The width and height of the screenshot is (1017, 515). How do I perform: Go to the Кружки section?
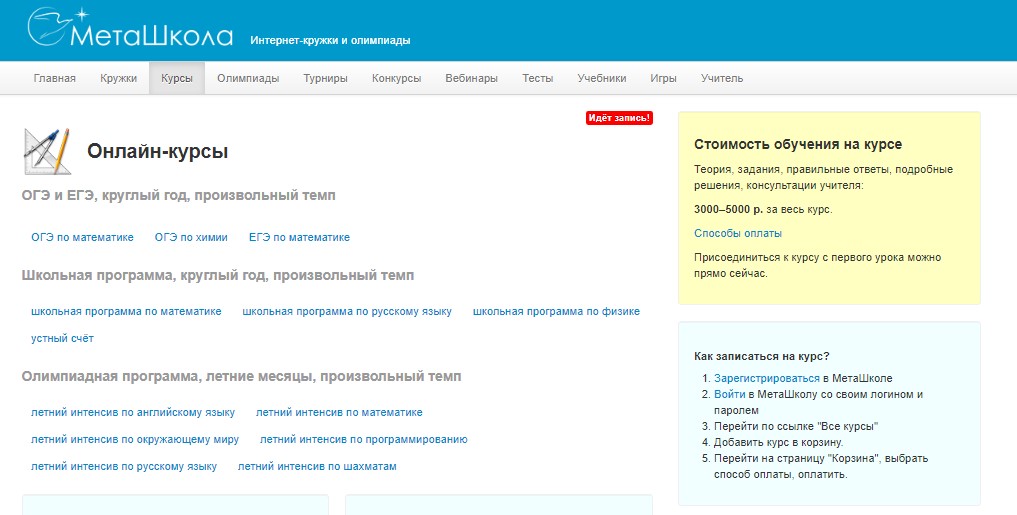(x=118, y=78)
